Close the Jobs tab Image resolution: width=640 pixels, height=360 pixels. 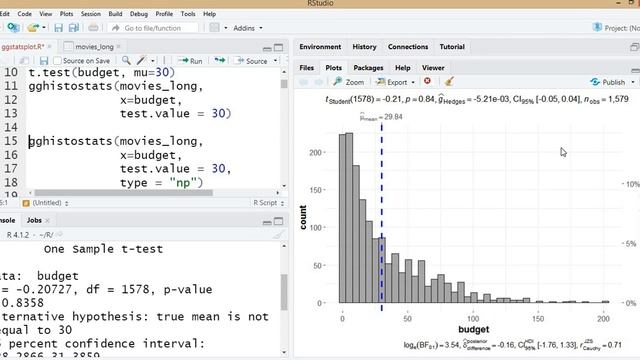47,220
